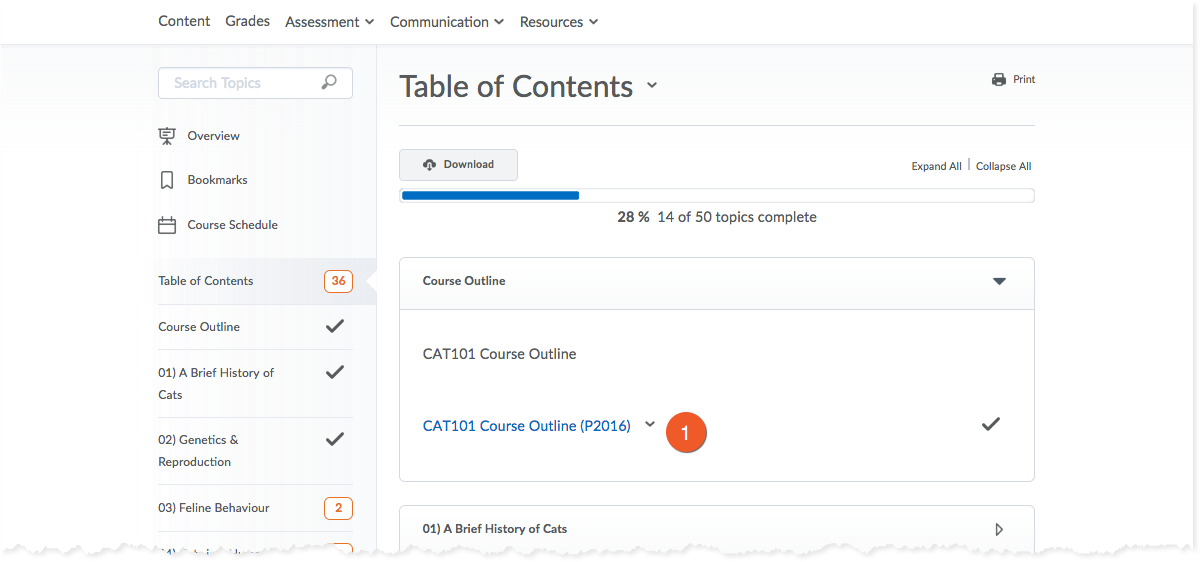Click the blue topics completion progress bar
This screenshot has height=562, width=1200.
490,195
